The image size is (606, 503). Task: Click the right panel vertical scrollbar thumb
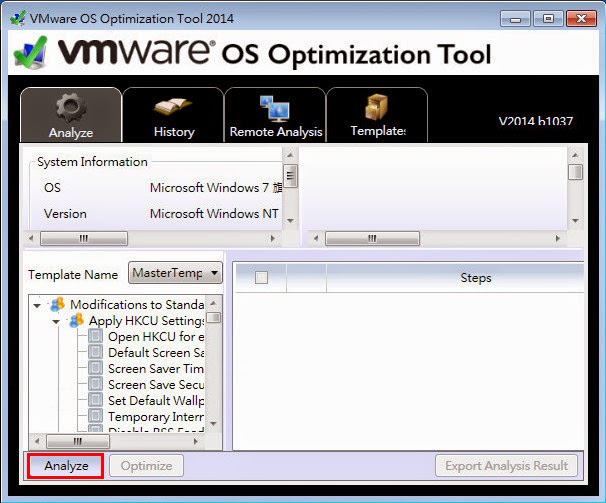tap(575, 172)
